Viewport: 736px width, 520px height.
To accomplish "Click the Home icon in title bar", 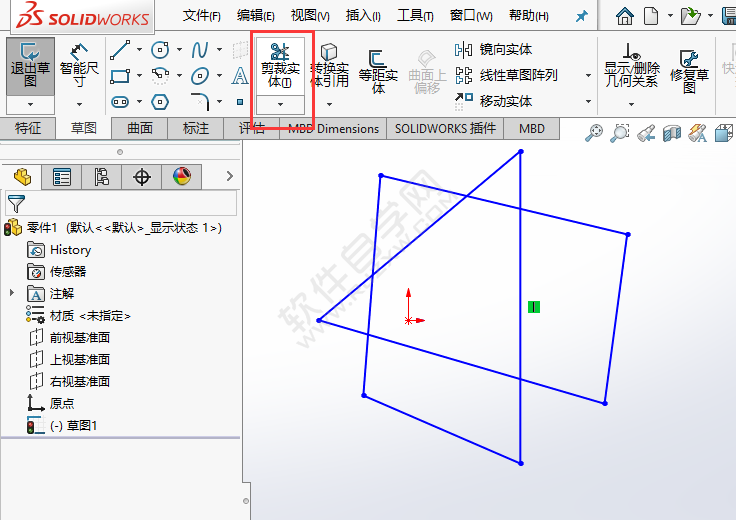I will (625, 16).
